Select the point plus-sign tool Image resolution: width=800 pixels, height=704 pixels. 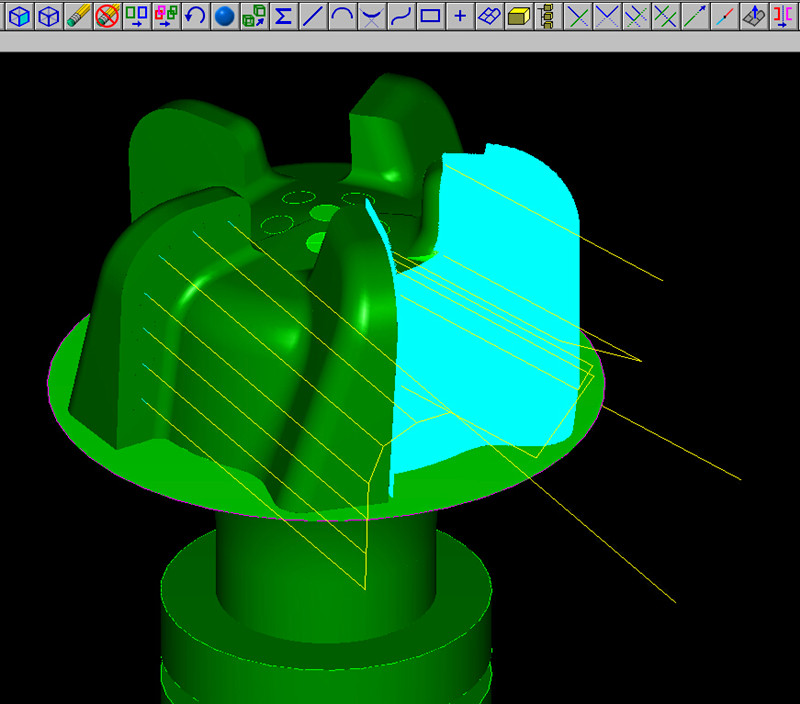pyautogui.click(x=460, y=16)
